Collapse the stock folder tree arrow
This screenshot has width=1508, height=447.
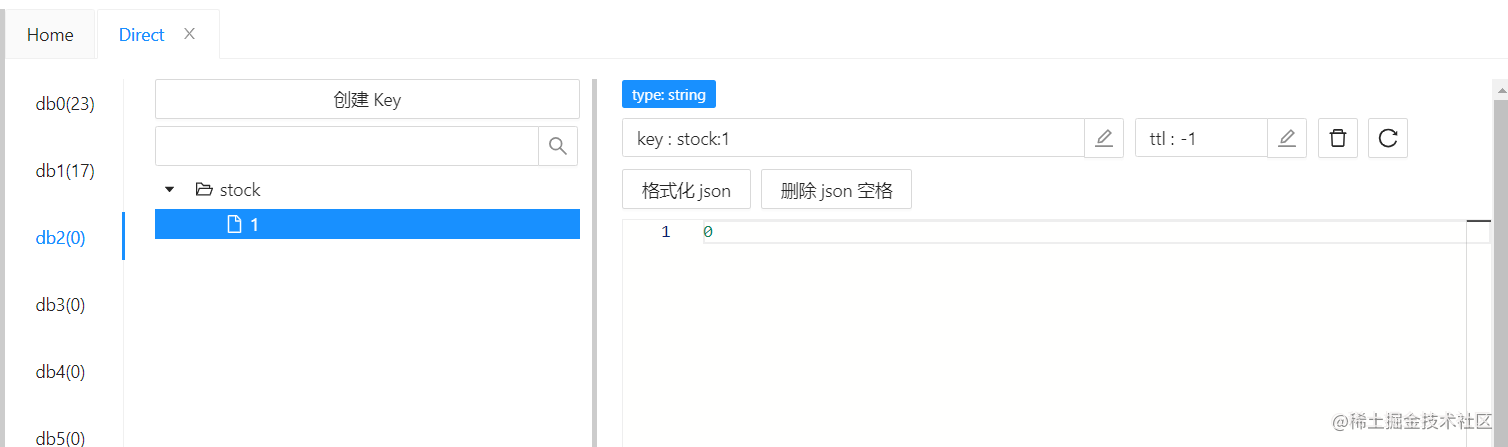click(170, 190)
